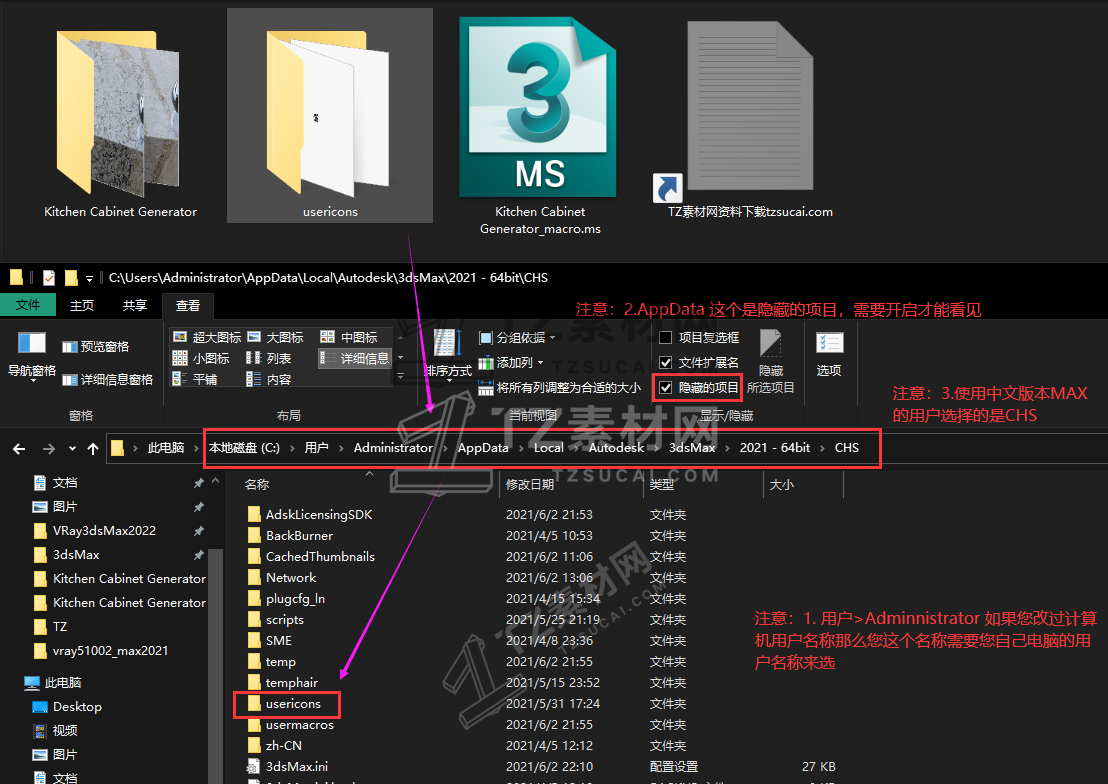Click 此电脑 in the address bar
1108x784 pixels.
[x=165, y=447]
